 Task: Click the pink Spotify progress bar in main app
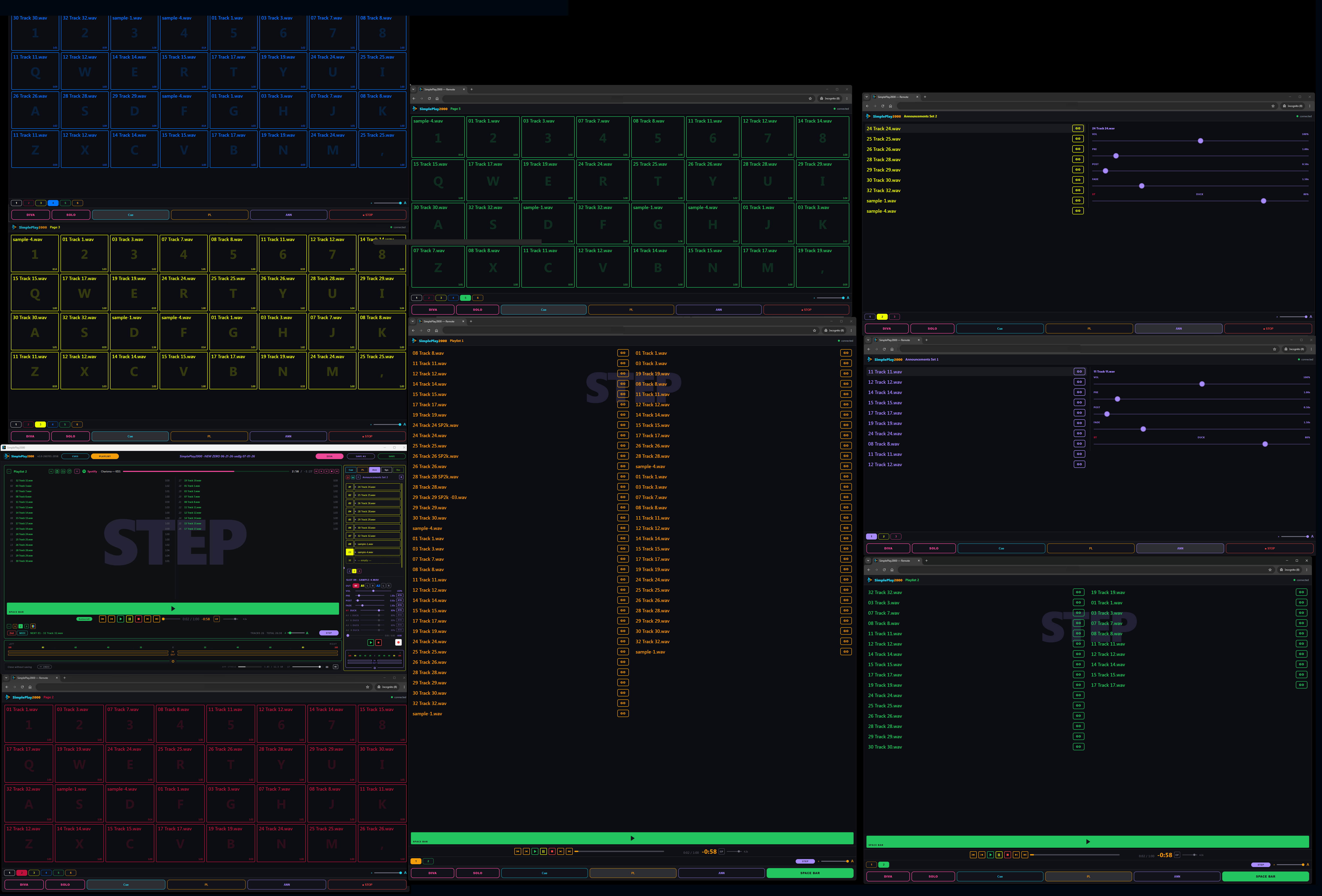[206, 472]
